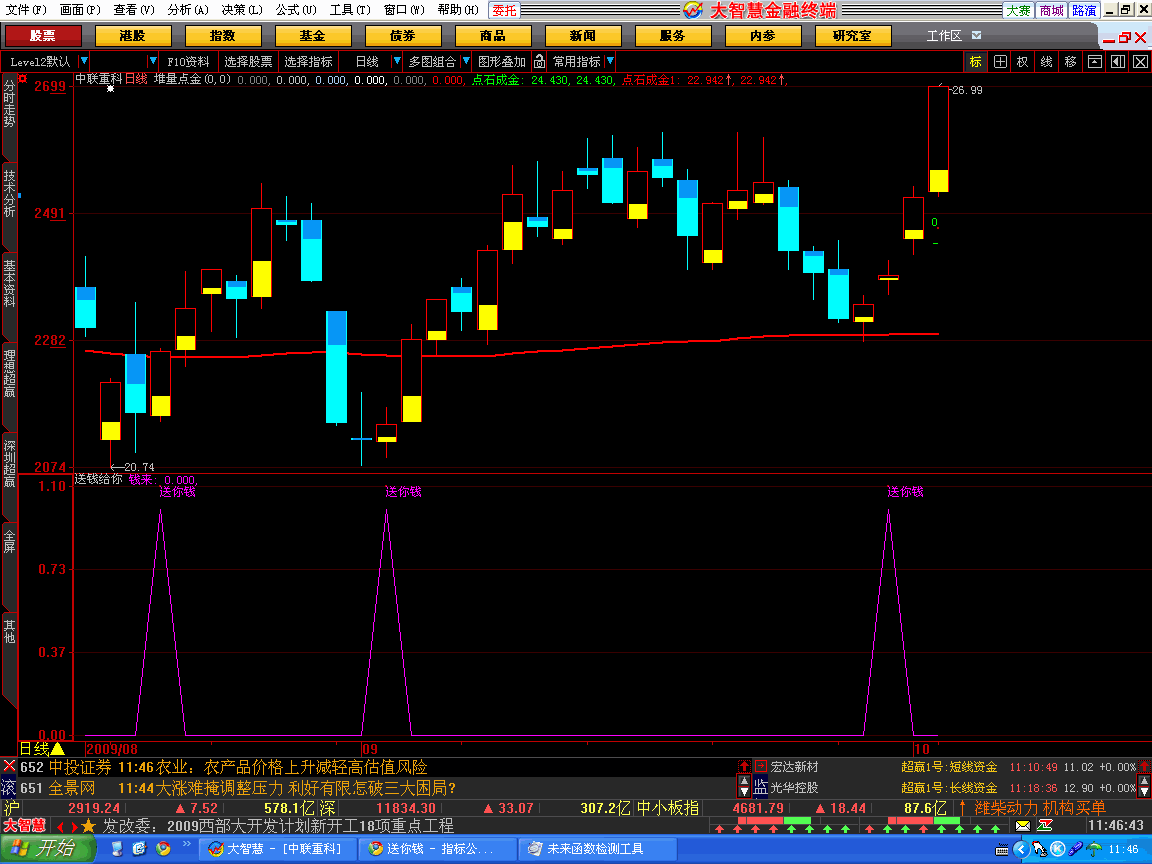Click the boxed X icon in toolbar
The image size is (1152, 864).
[1140, 62]
